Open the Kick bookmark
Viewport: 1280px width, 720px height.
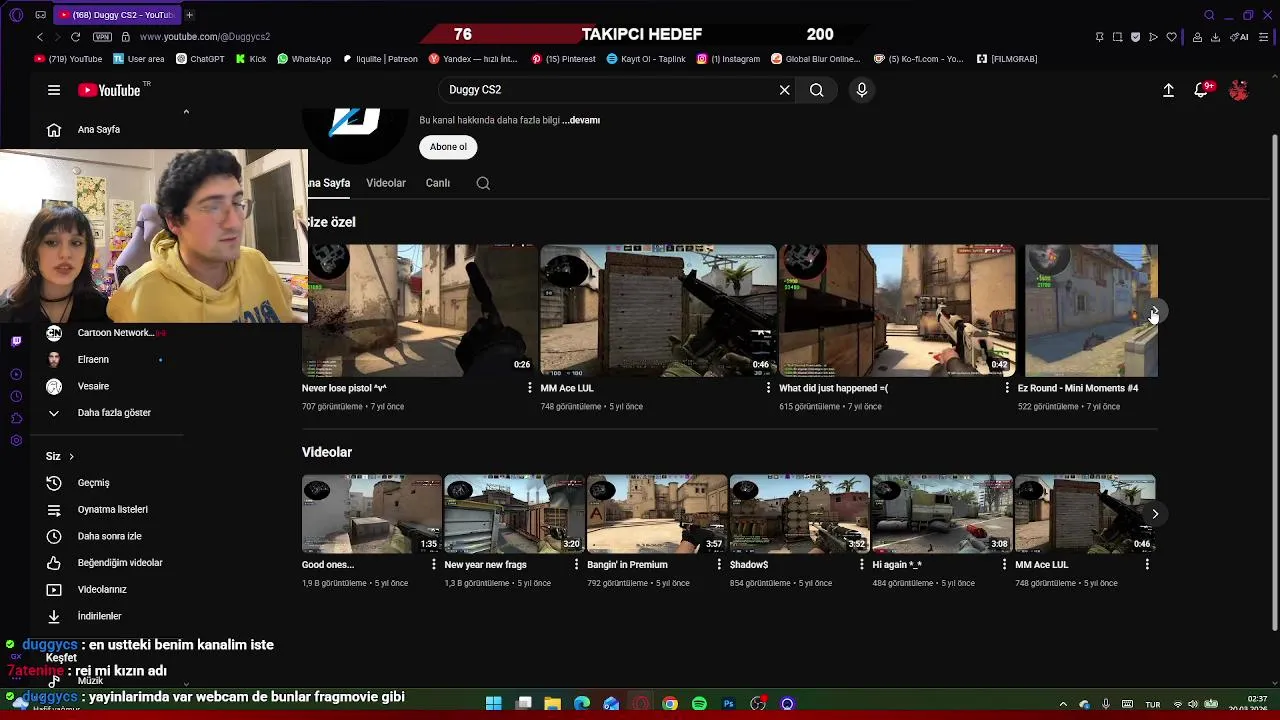coord(251,59)
